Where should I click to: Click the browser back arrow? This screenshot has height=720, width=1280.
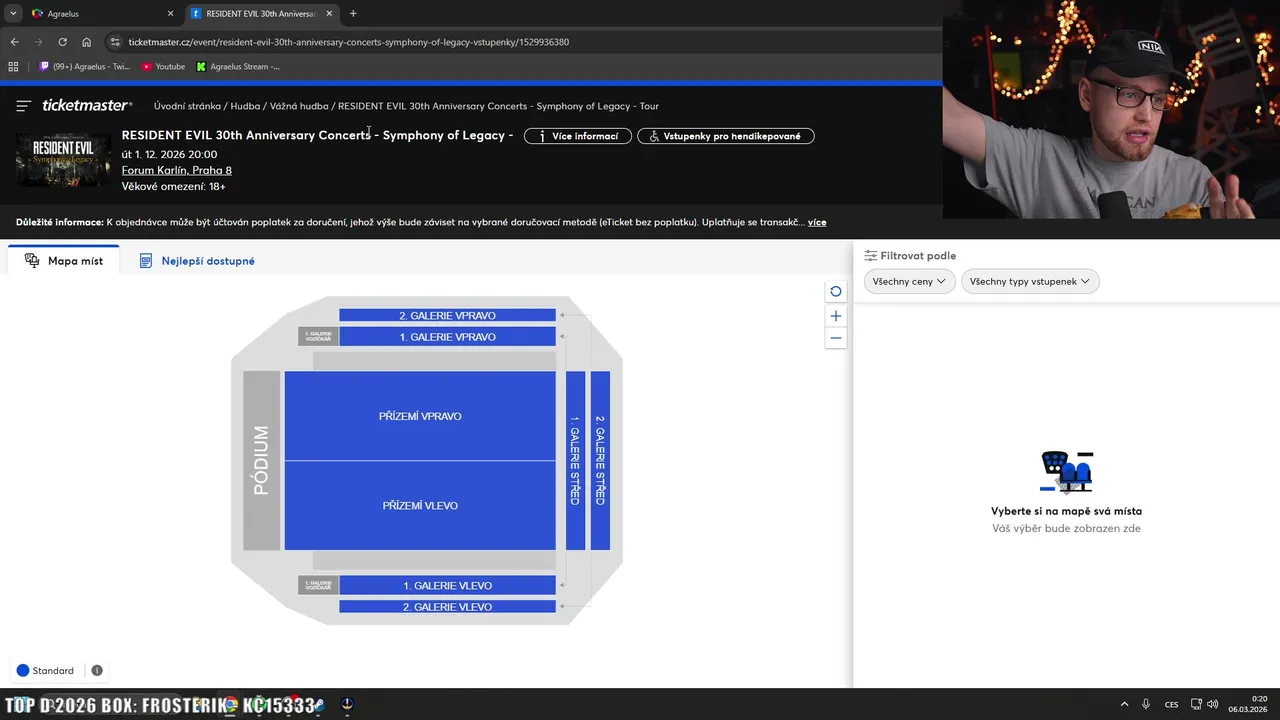14,42
